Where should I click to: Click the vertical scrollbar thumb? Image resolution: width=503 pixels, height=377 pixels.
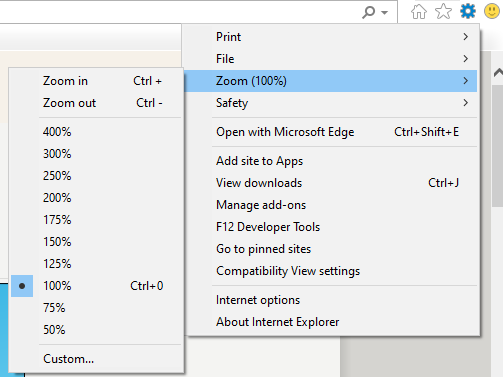coord(498,146)
